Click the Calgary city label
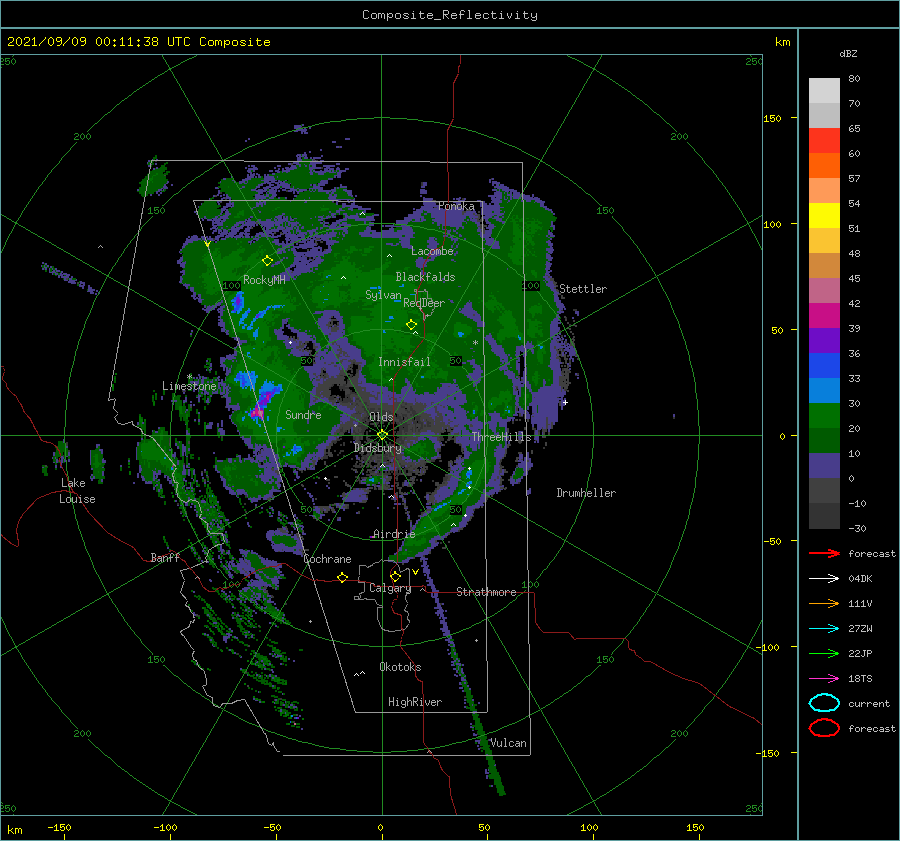The height and width of the screenshot is (841, 900). (390, 588)
